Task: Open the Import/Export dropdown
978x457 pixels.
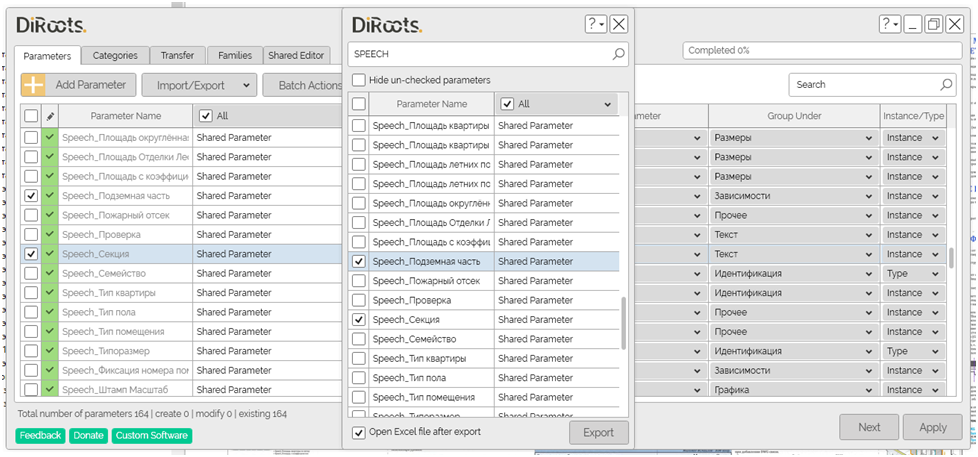Action: click(199, 85)
